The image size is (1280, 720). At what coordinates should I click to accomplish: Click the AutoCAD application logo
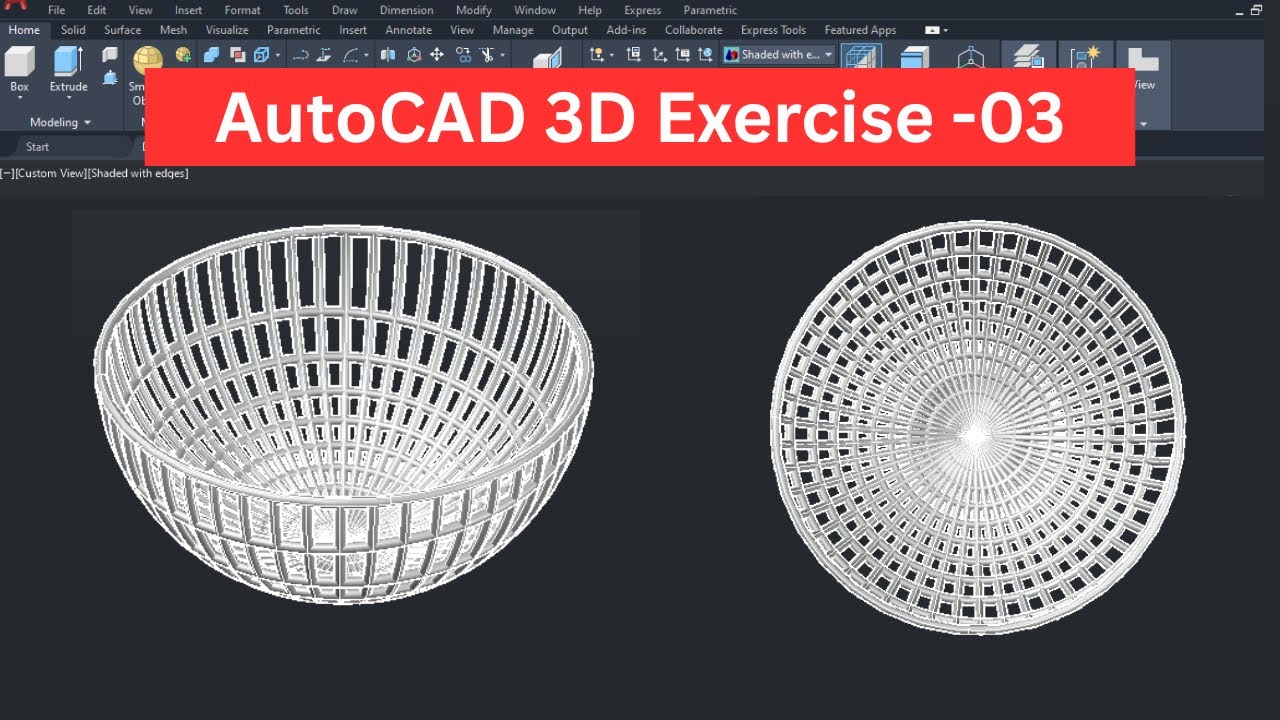(15, 4)
